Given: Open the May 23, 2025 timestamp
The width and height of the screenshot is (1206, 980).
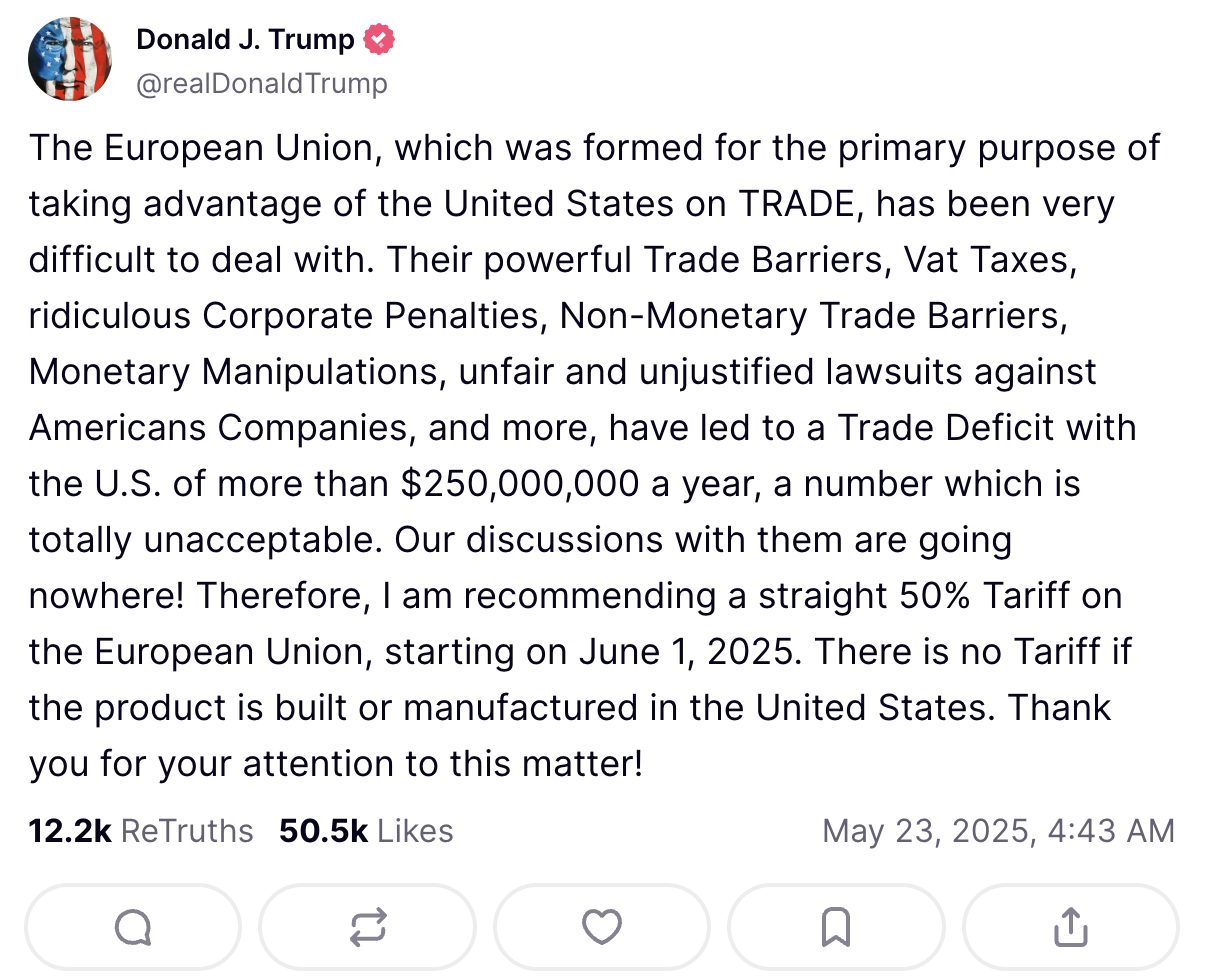Looking at the screenshot, I should point(998,831).
